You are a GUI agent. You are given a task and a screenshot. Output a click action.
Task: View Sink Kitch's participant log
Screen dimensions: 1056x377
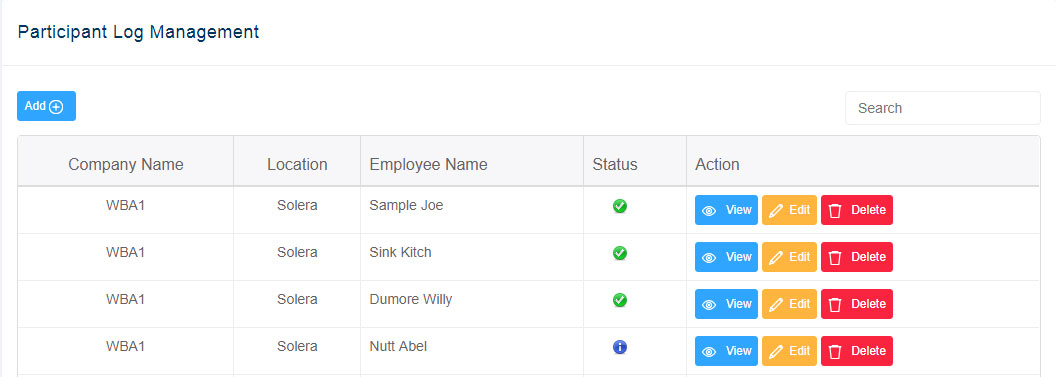[726, 257]
